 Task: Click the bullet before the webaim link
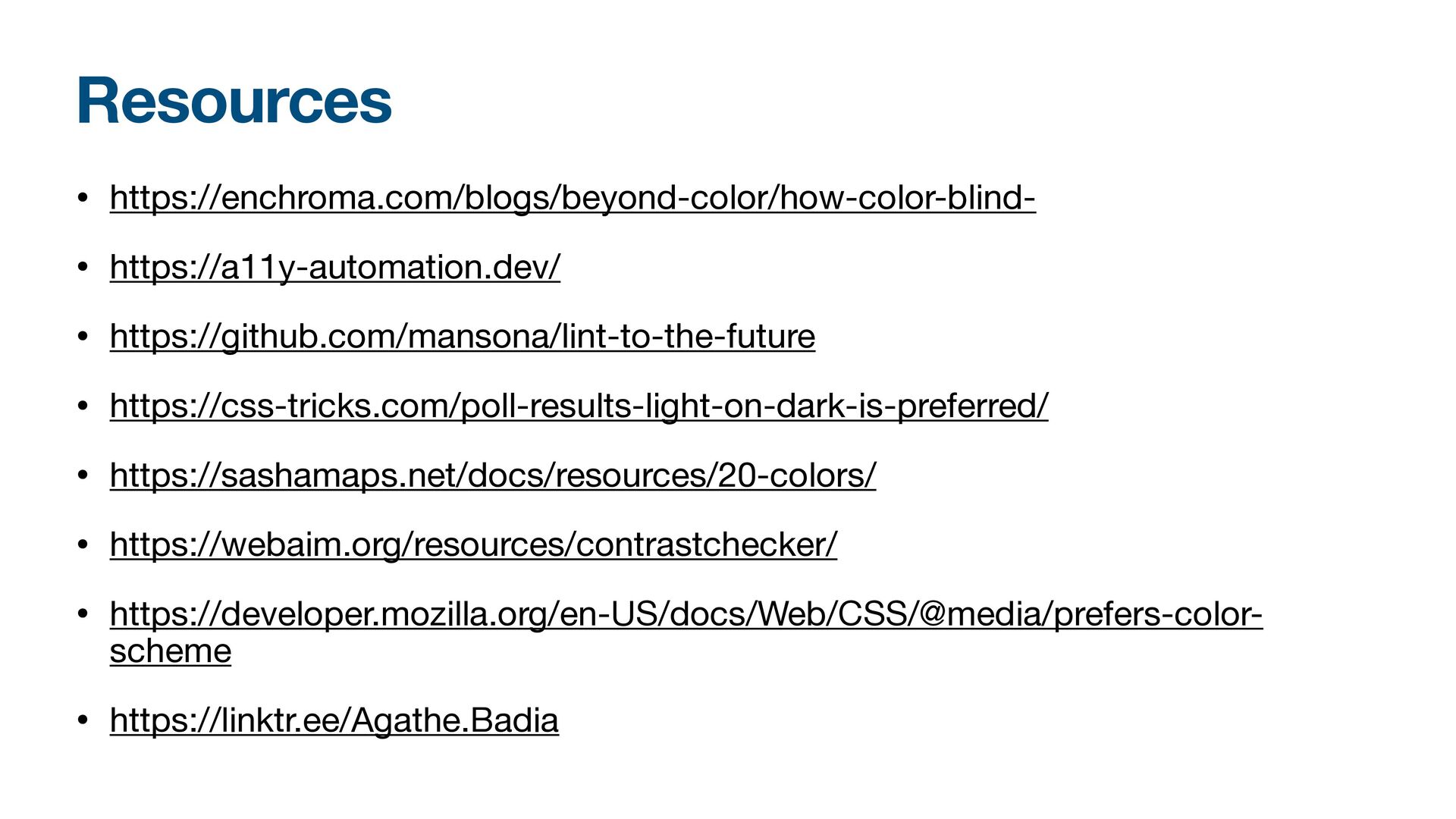(83, 545)
